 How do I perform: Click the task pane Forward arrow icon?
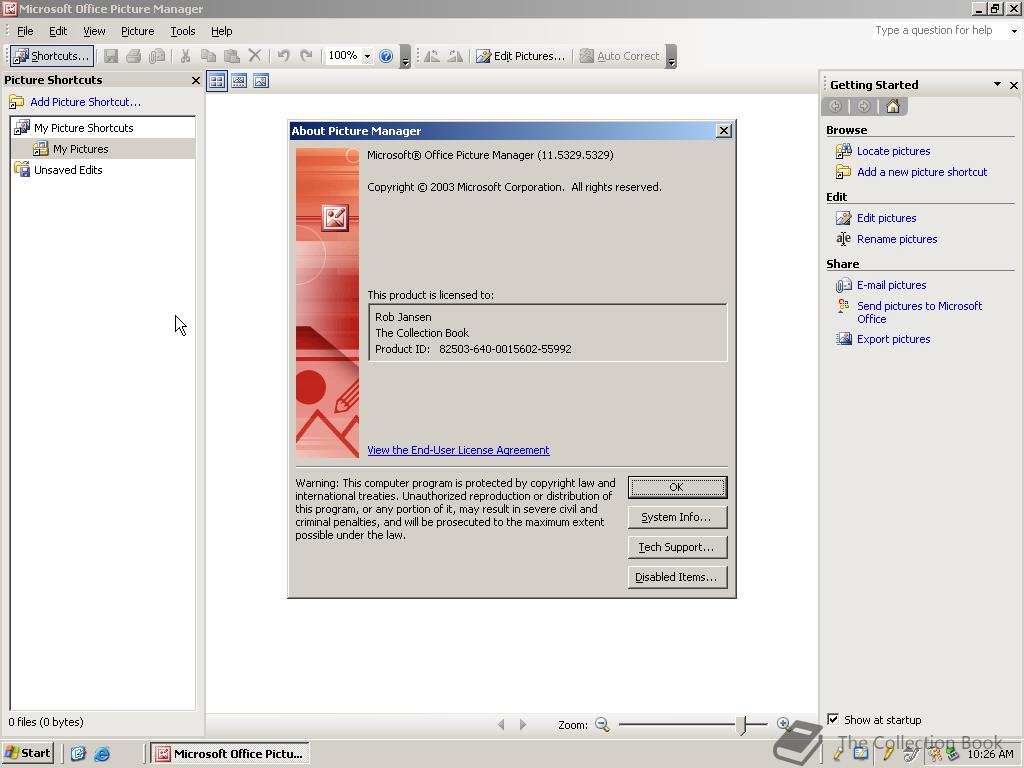(x=864, y=106)
